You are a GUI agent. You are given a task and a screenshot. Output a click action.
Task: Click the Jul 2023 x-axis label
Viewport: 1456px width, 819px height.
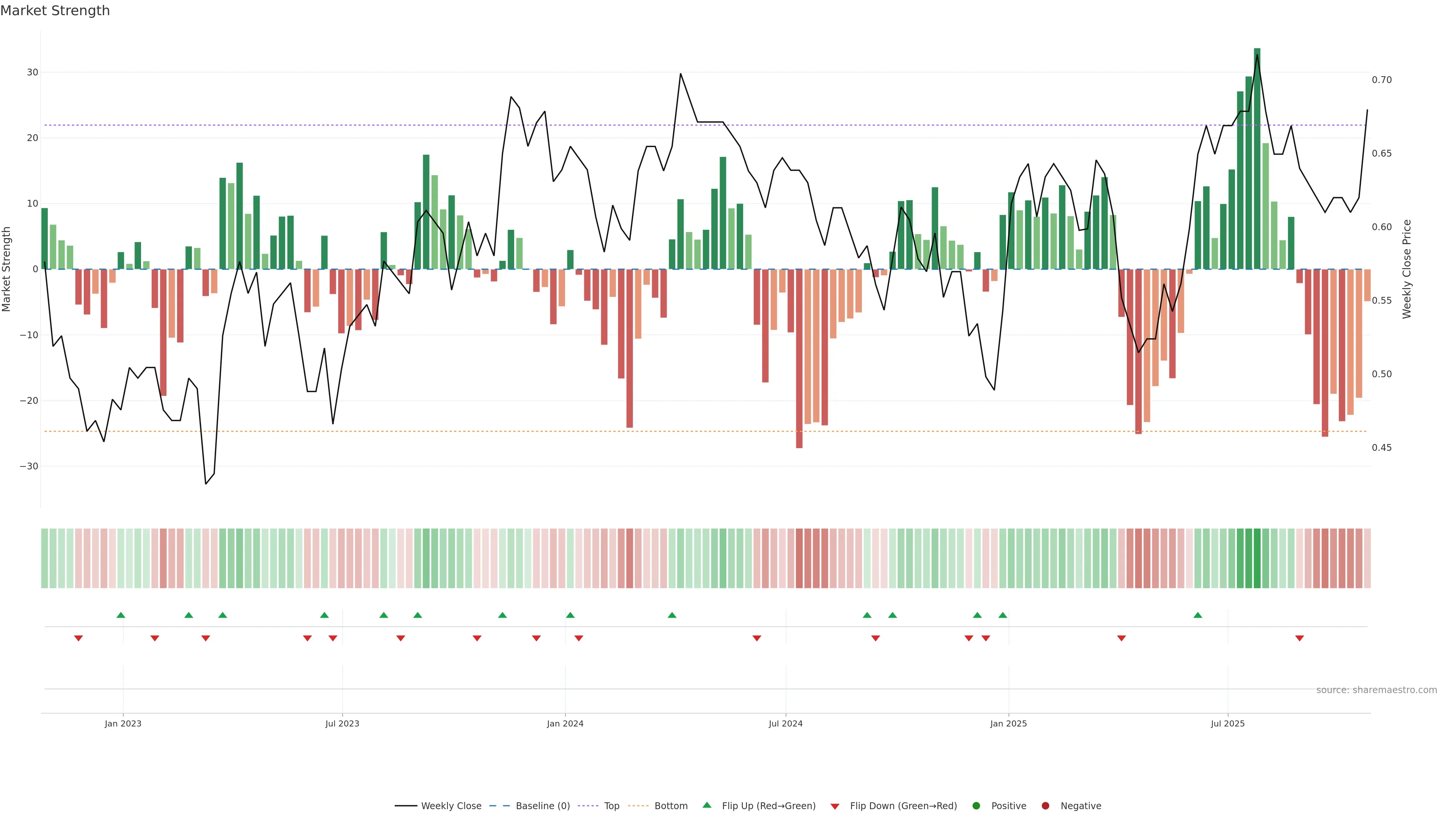tap(342, 723)
